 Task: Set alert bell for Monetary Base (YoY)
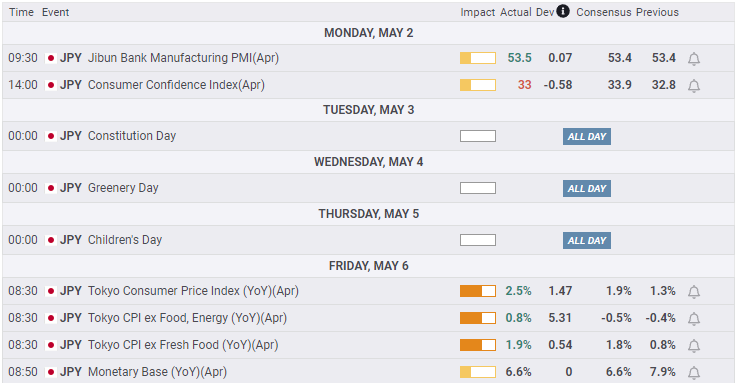[694, 373]
